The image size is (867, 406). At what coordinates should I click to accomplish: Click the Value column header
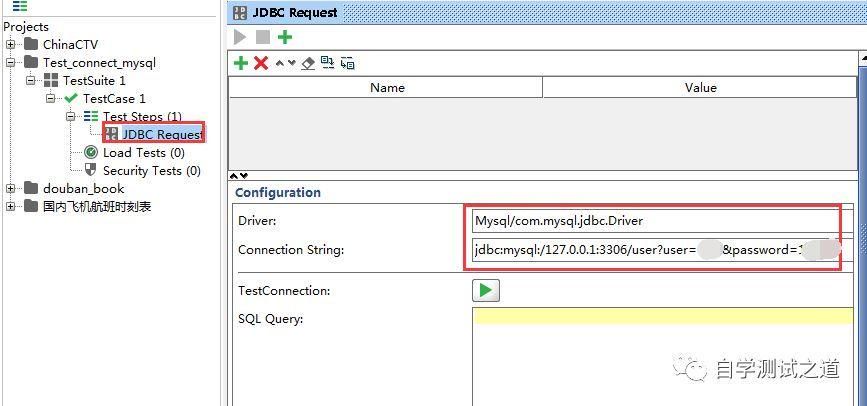pyautogui.click(x=700, y=87)
